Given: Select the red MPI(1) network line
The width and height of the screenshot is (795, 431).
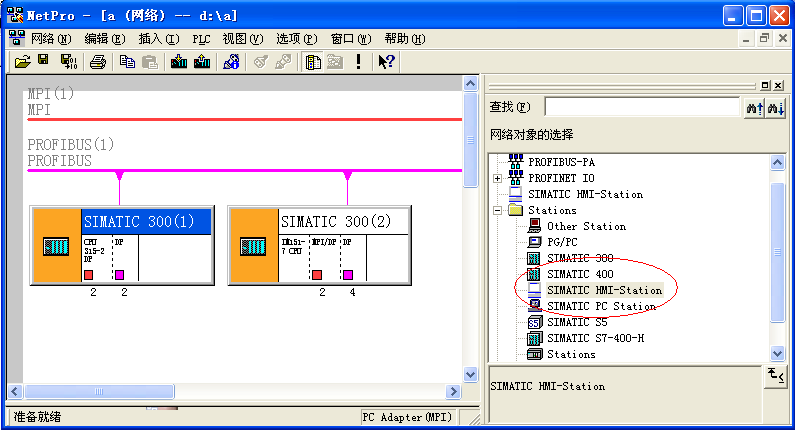Looking at the screenshot, I should (x=244, y=120).
